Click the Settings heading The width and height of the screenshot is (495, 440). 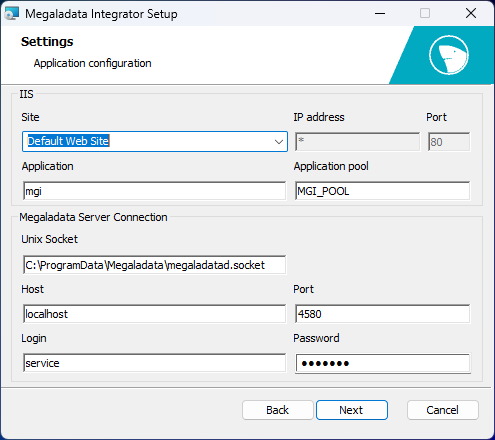tap(47, 42)
